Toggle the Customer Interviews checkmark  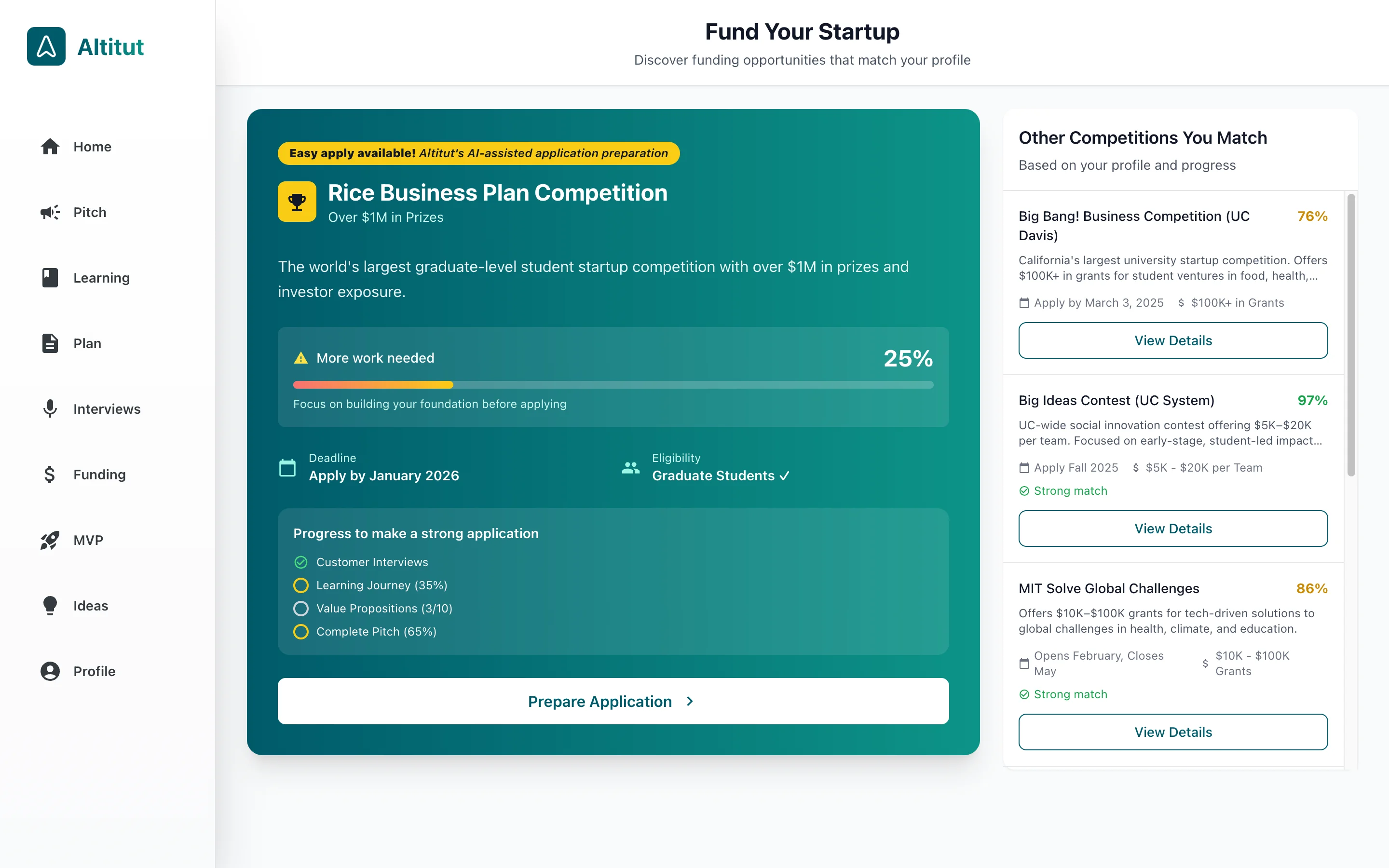(x=301, y=562)
